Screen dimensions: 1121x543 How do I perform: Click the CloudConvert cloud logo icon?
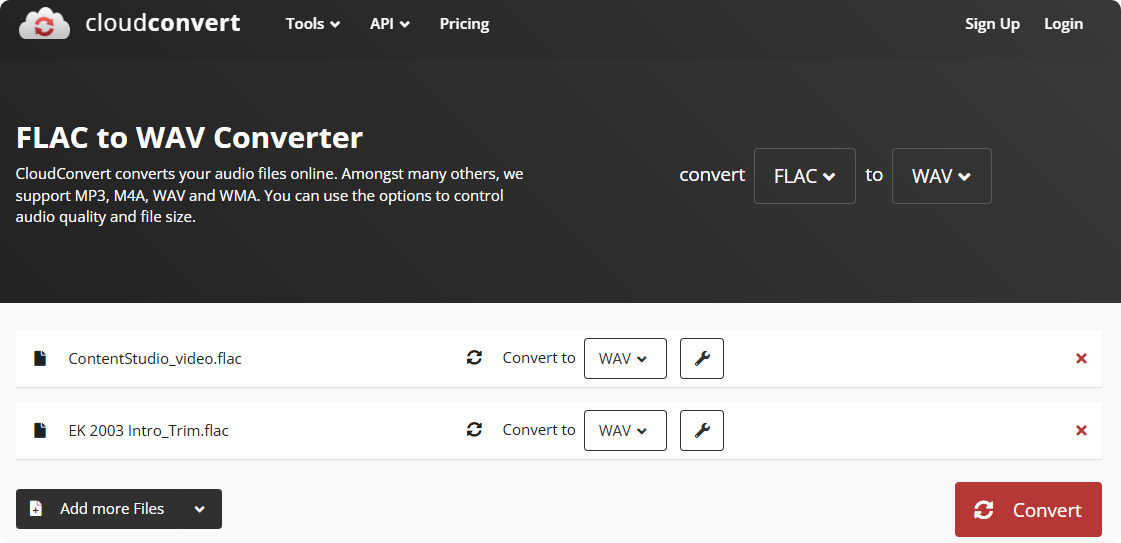click(44, 24)
